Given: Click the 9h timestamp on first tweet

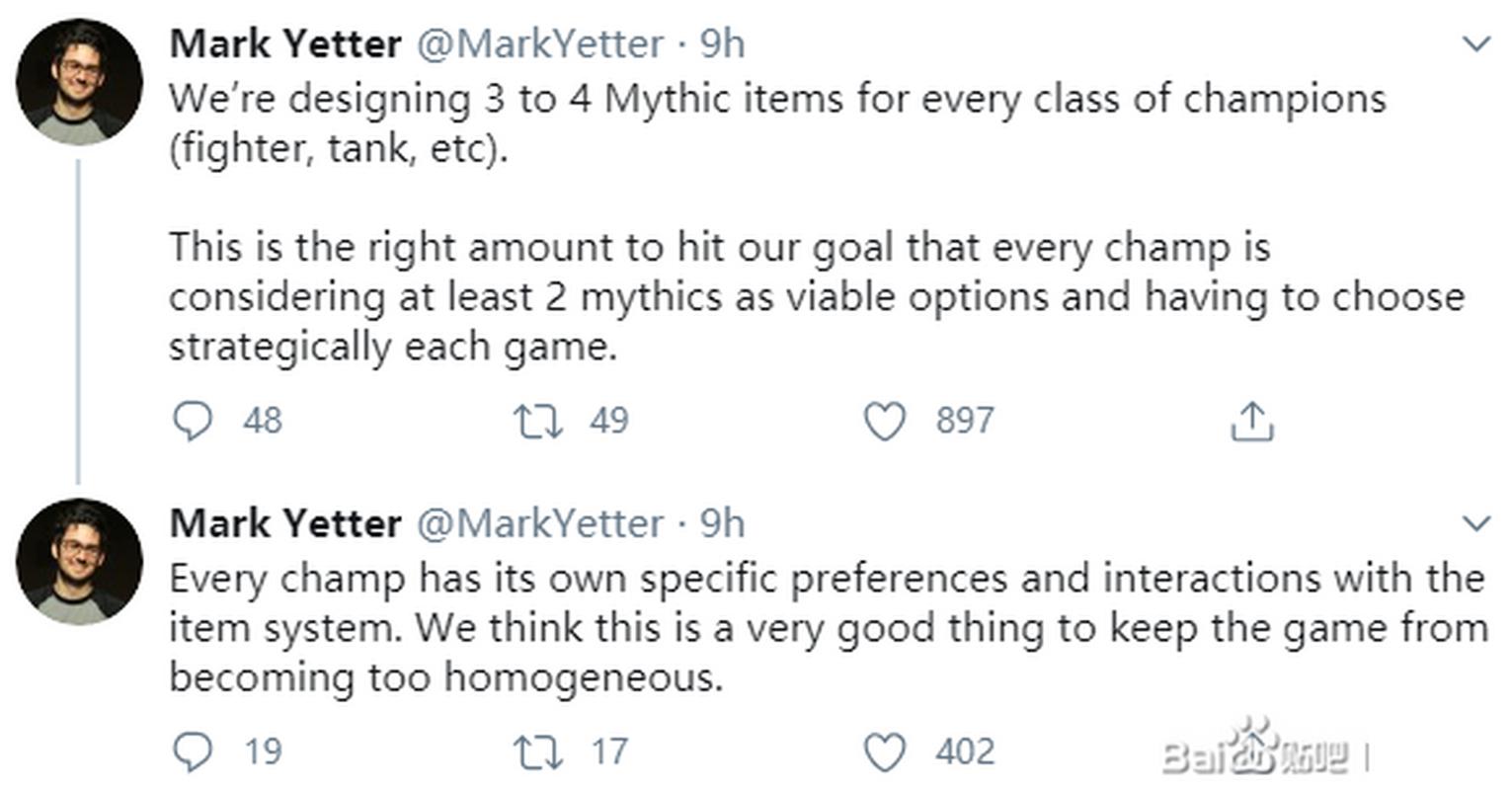Looking at the screenshot, I should [722, 44].
